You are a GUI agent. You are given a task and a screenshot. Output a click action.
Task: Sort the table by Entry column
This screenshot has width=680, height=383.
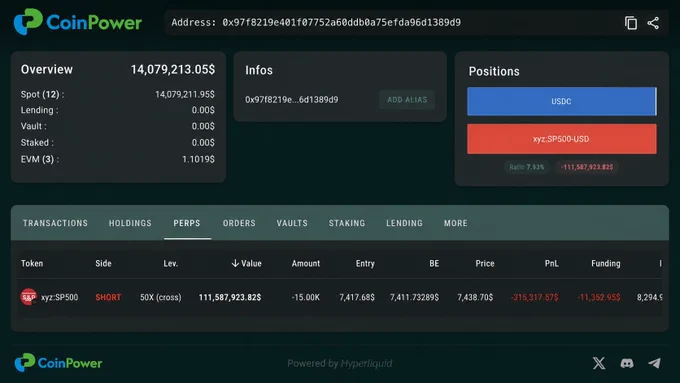pos(365,263)
